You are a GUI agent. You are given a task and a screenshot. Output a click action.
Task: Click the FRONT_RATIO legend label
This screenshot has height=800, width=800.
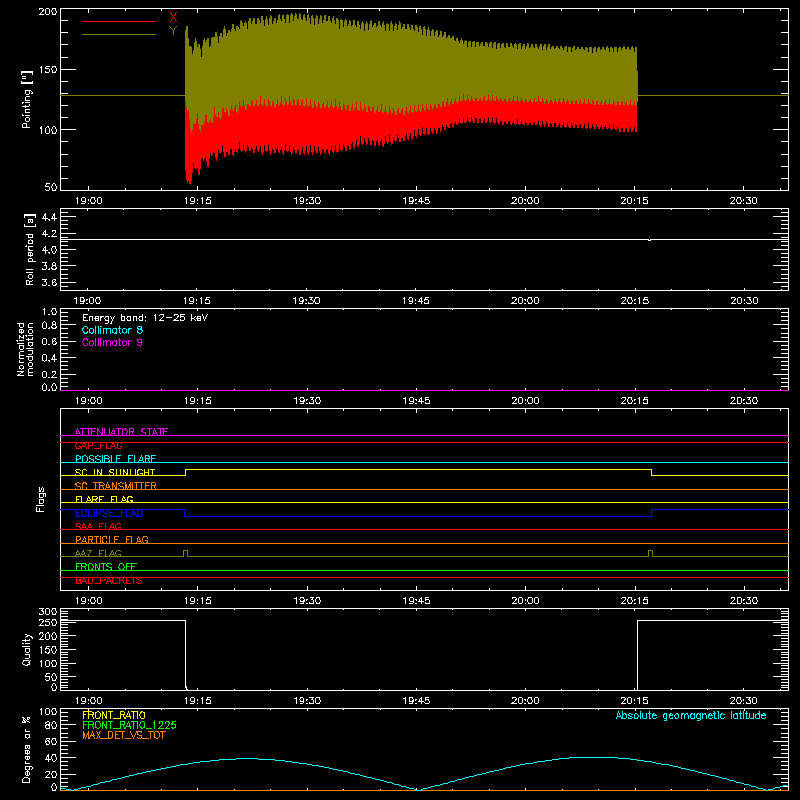[114, 715]
